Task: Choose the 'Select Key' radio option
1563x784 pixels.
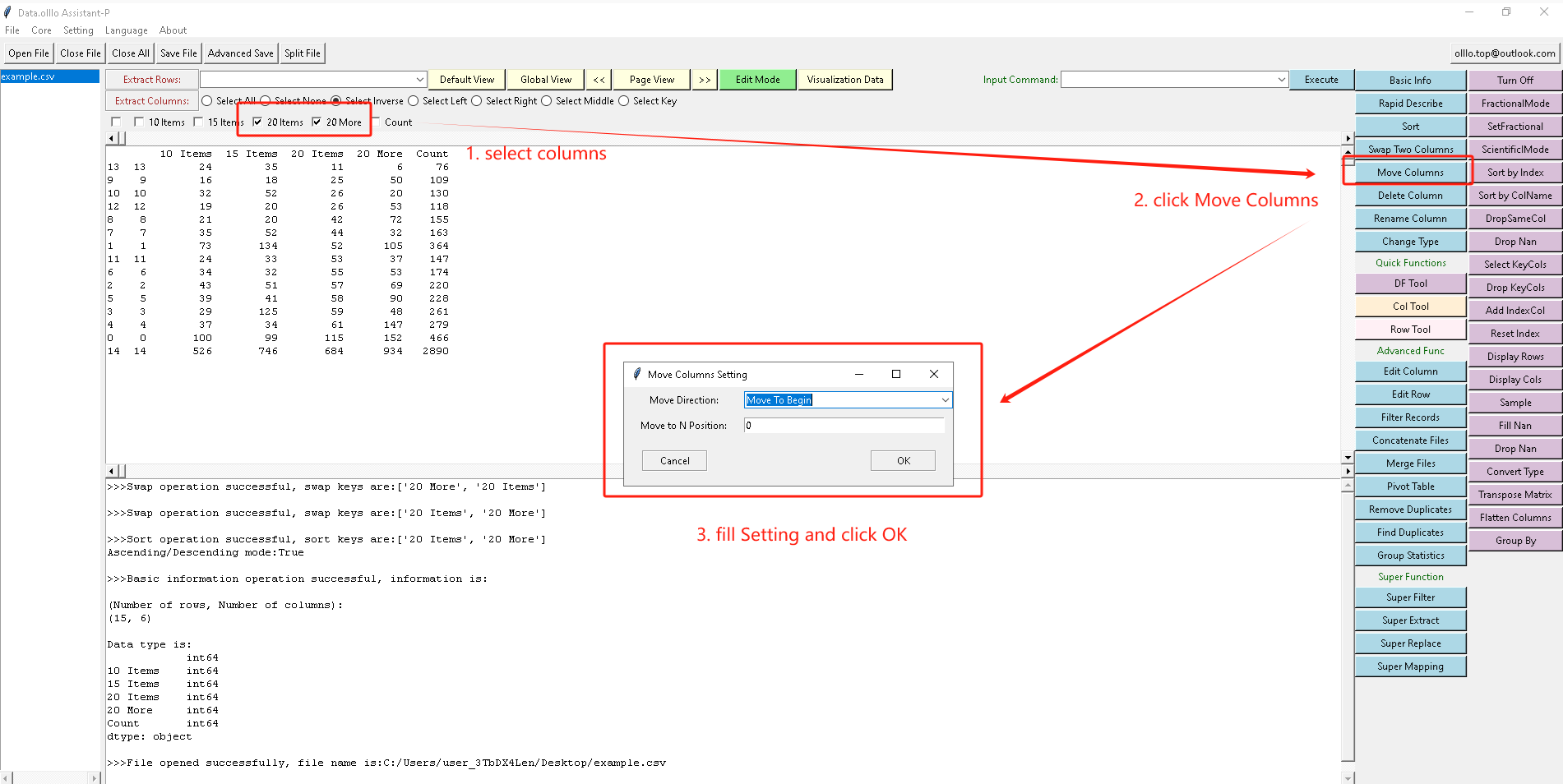Action: point(624,101)
